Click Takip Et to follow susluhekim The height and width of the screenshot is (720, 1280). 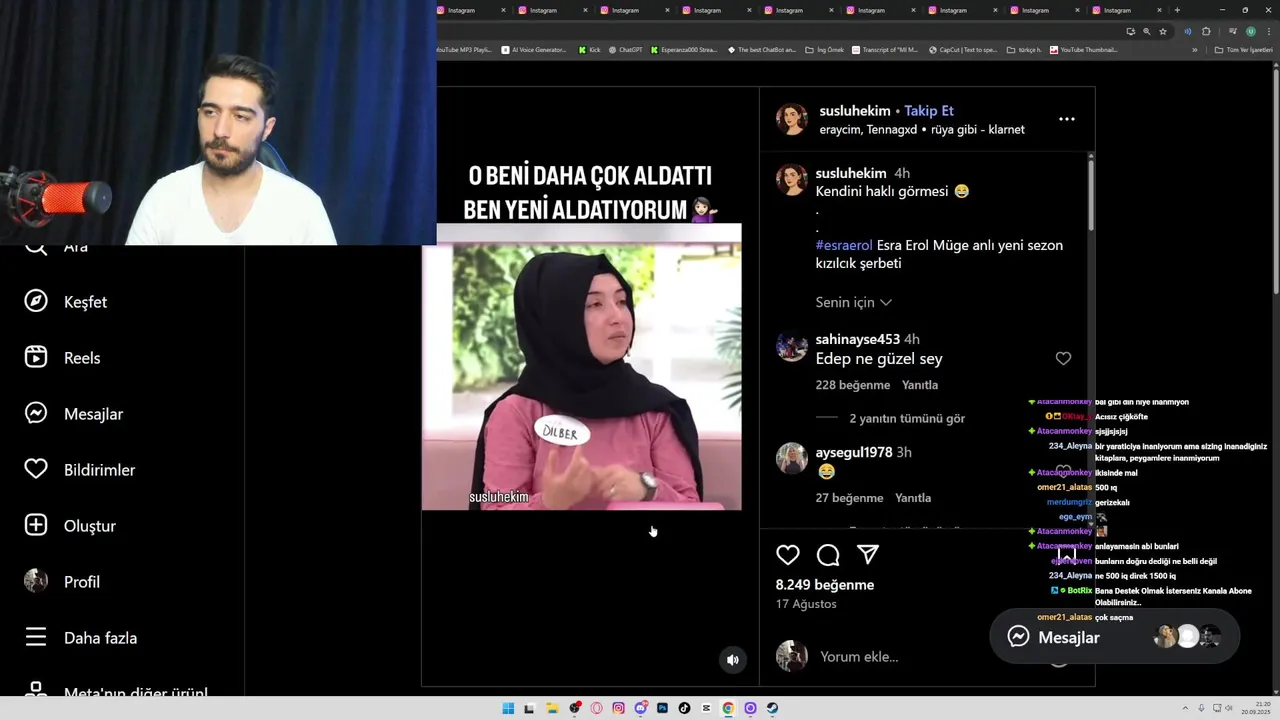click(x=929, y=111)
